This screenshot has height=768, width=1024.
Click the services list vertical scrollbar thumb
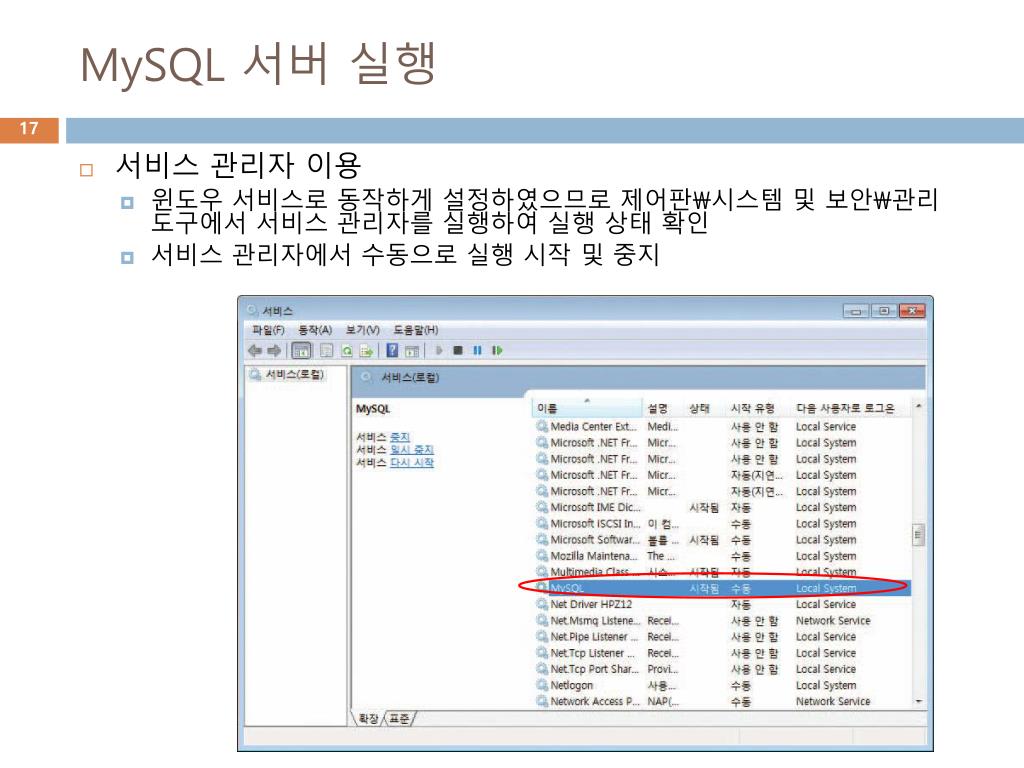[919, 535]
